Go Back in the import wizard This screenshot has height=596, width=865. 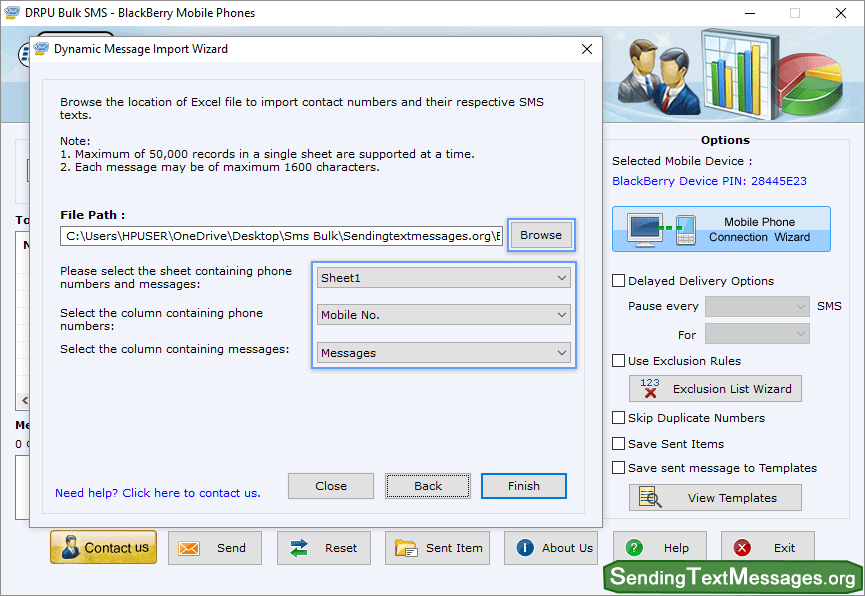428,486
